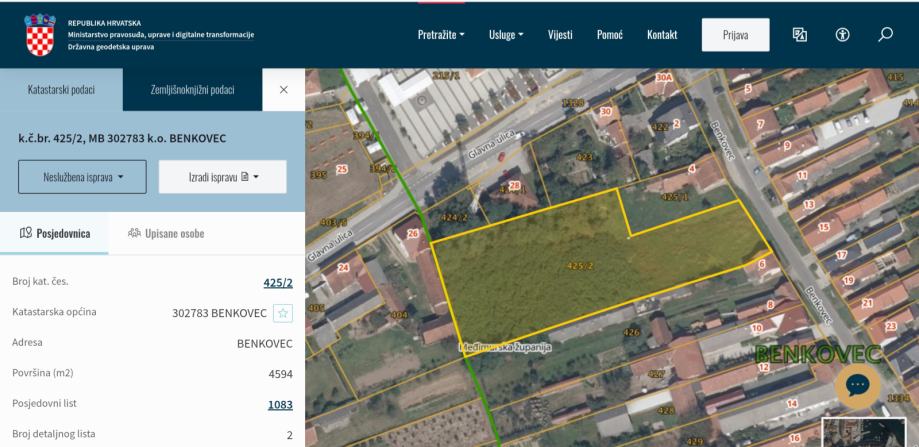Click the Međimurska županija map label
919x447 pixels.
click(505, 347)
